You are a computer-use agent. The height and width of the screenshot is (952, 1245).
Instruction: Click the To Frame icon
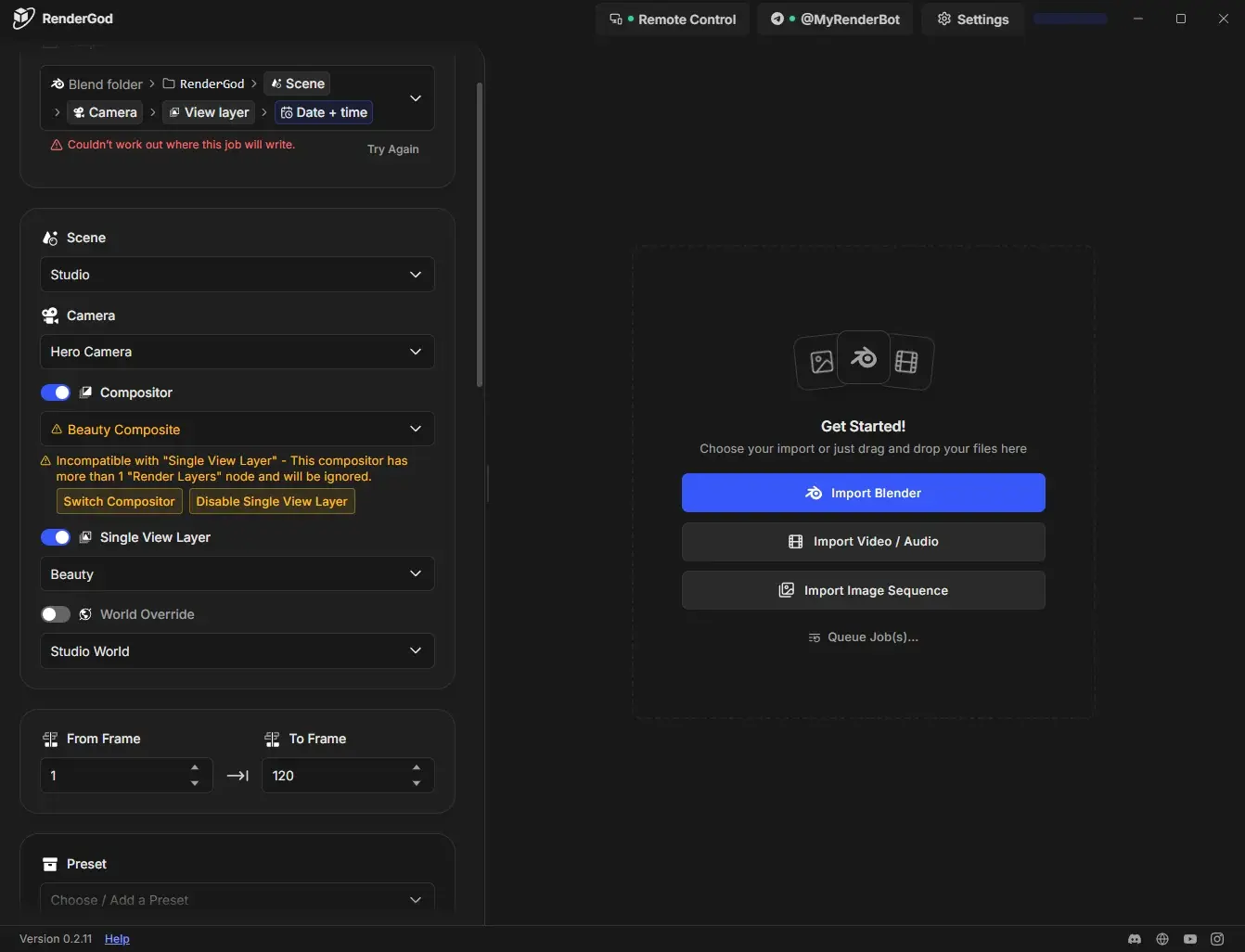pyautogui.click(x=272, y=739)
